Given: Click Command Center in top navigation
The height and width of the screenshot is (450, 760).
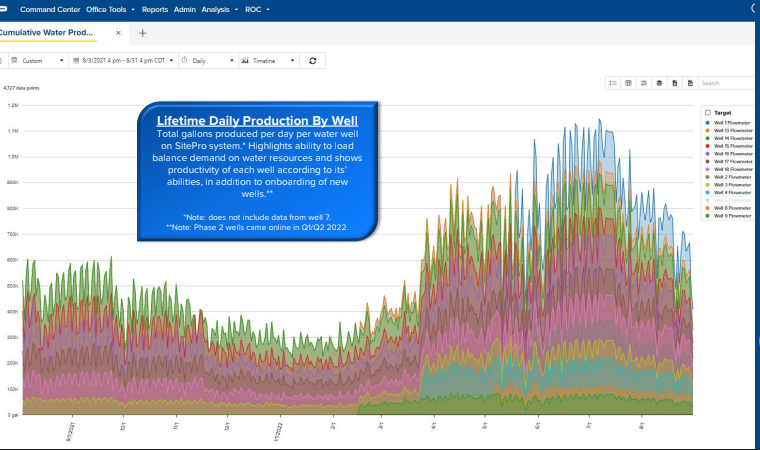Looking at the screenshot, I should 50,9.
